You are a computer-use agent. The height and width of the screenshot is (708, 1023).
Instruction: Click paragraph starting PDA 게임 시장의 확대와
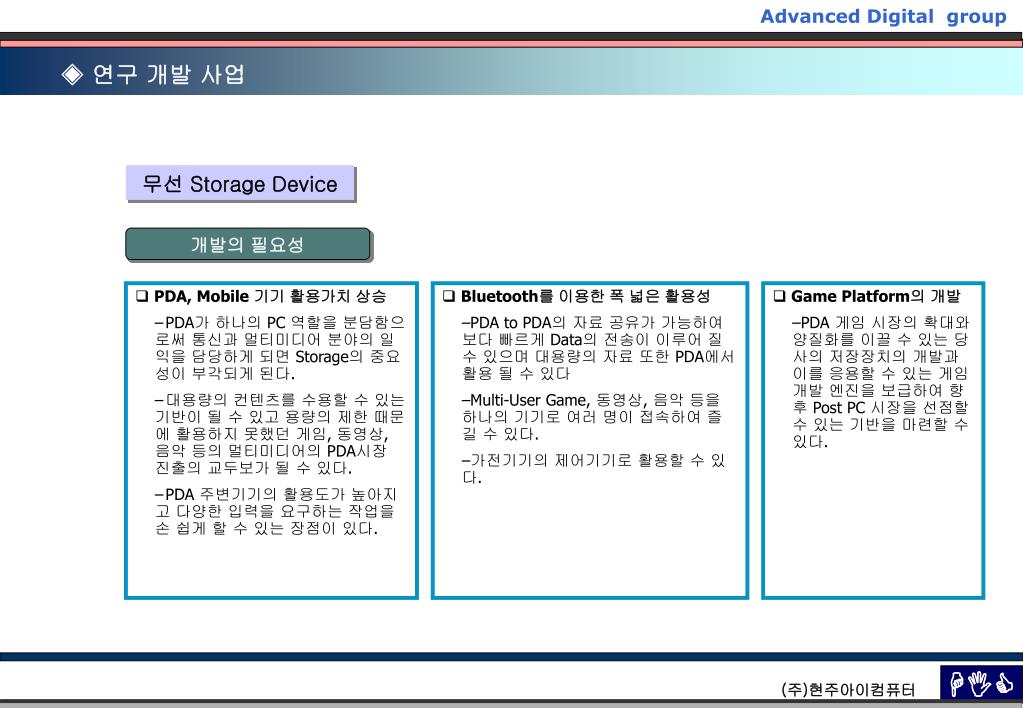[x=881, y=382]
